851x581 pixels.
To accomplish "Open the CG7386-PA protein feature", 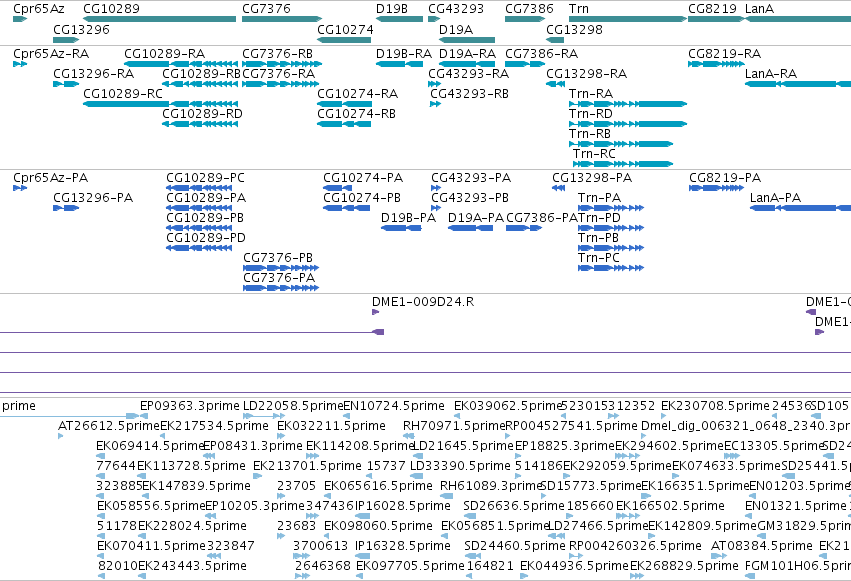I will pyautogui.click(x=524, y=228).
